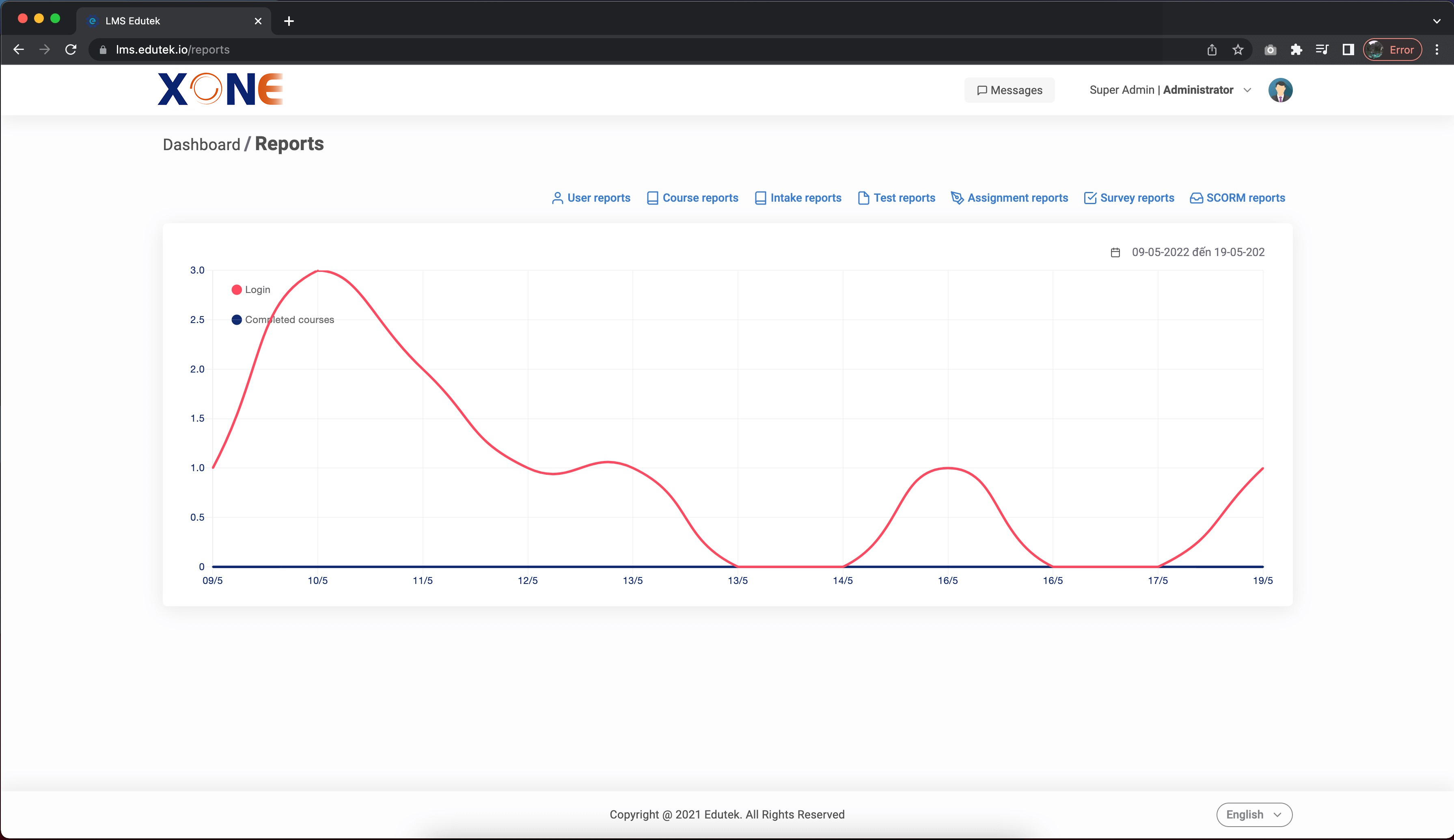This screenshot has height=840, width=1454.
Task: Click the copyright footer text
Action: tap(727, 814)
